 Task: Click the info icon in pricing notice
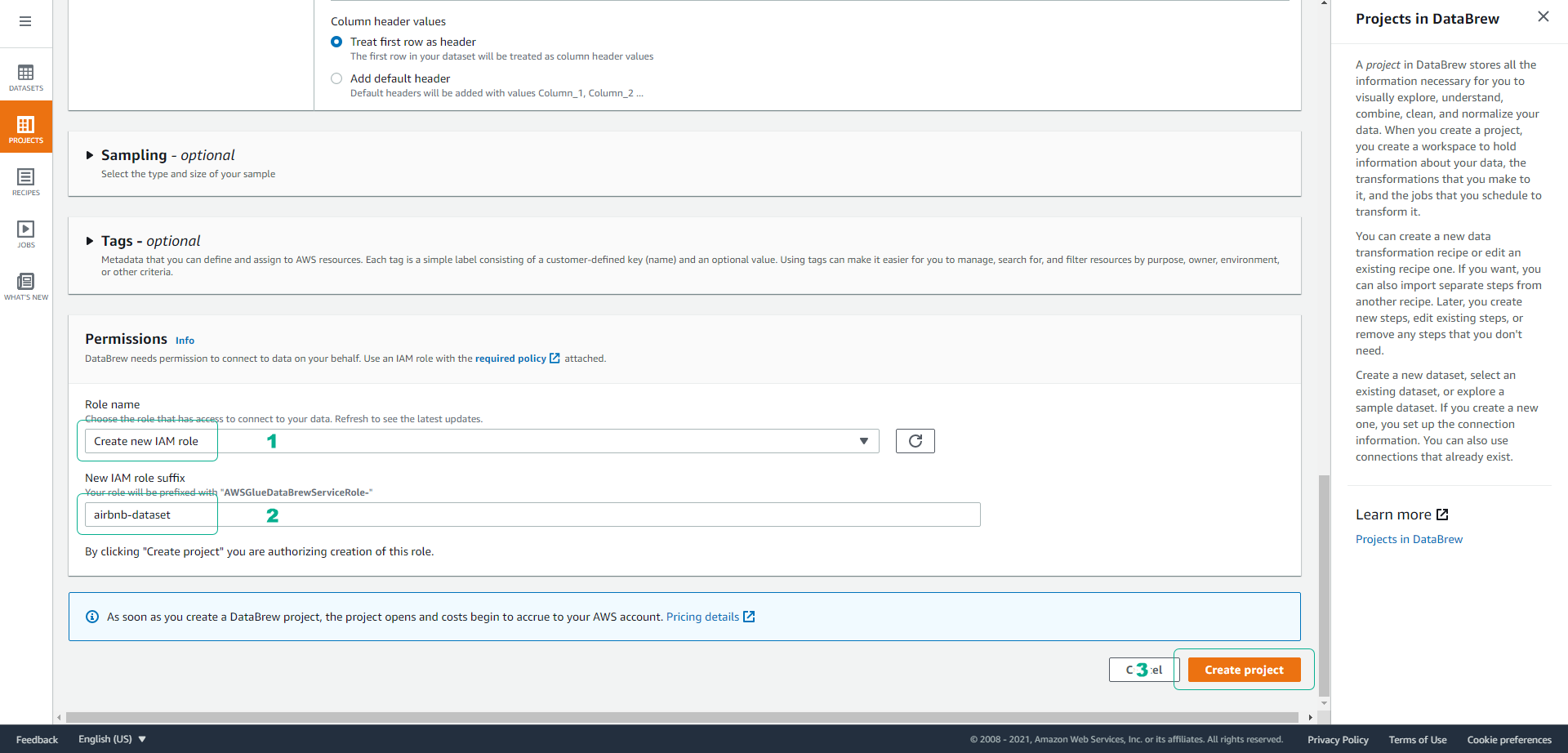click(92, 617)
